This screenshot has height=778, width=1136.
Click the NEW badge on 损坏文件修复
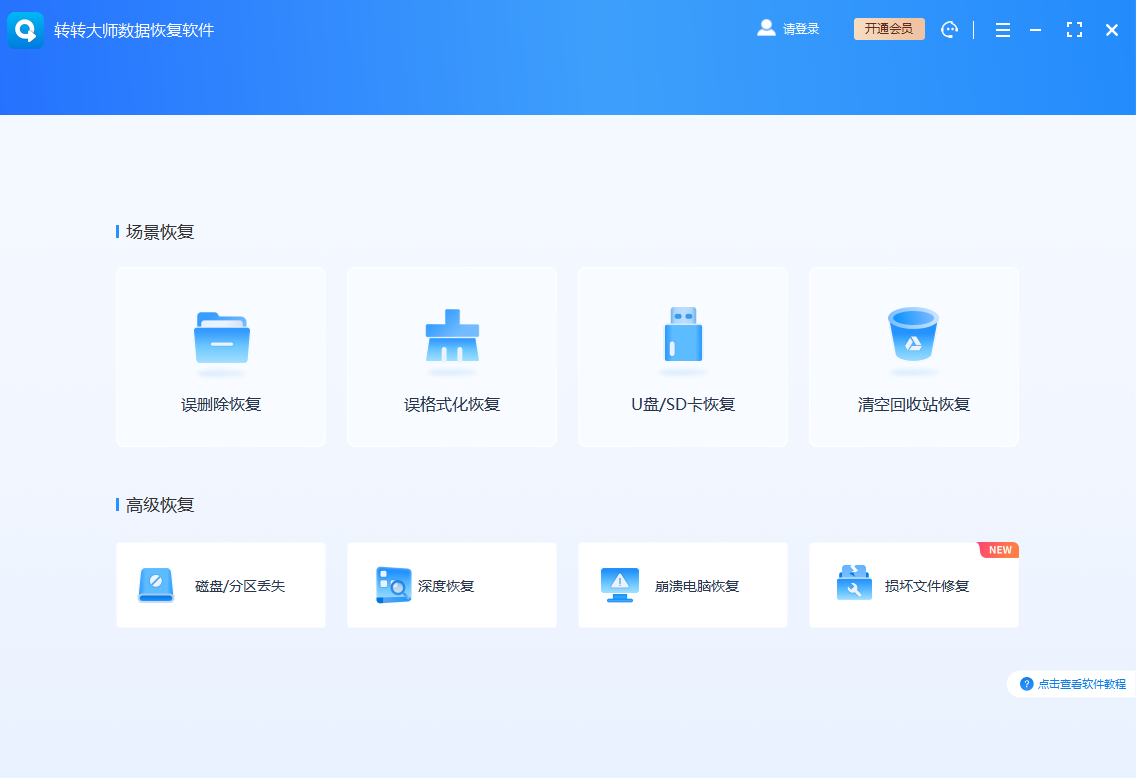tap(997, 549)
